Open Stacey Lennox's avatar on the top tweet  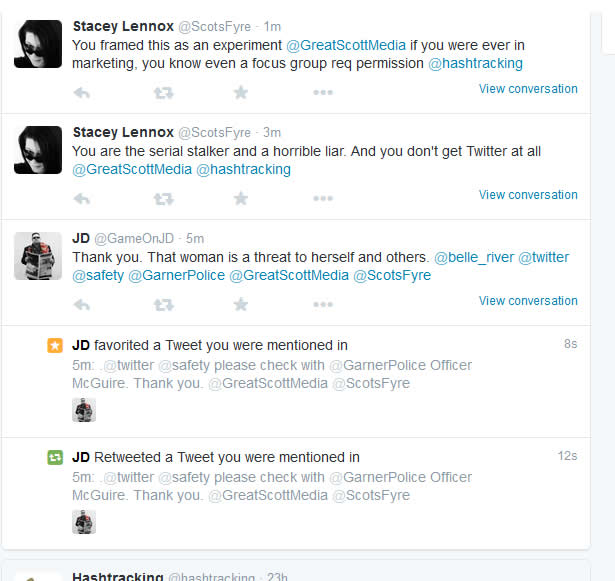pyautogui.click(x=38, y=44)
